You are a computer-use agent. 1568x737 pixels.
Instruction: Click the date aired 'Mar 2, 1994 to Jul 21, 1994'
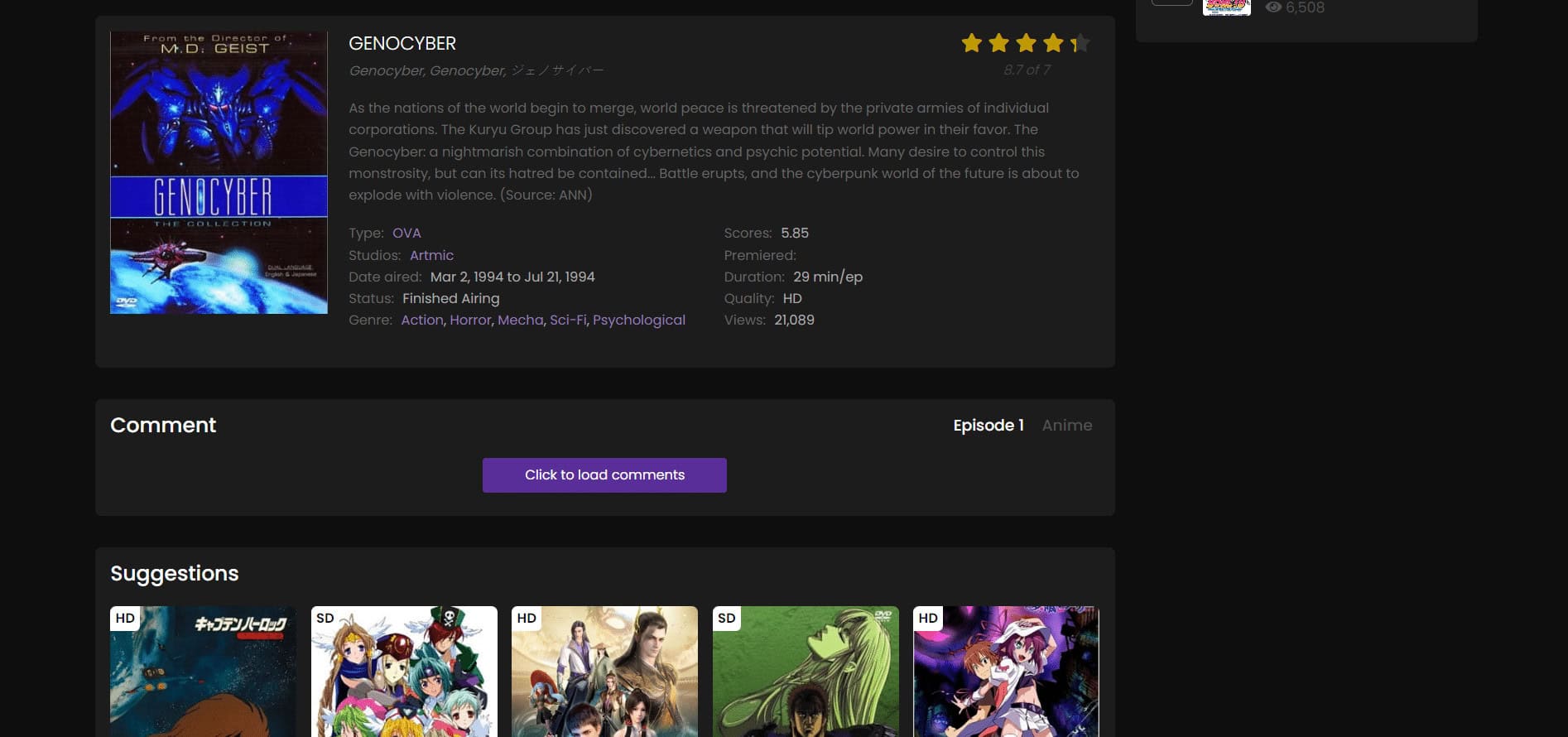pyautogui.click(x=512, y=277)
